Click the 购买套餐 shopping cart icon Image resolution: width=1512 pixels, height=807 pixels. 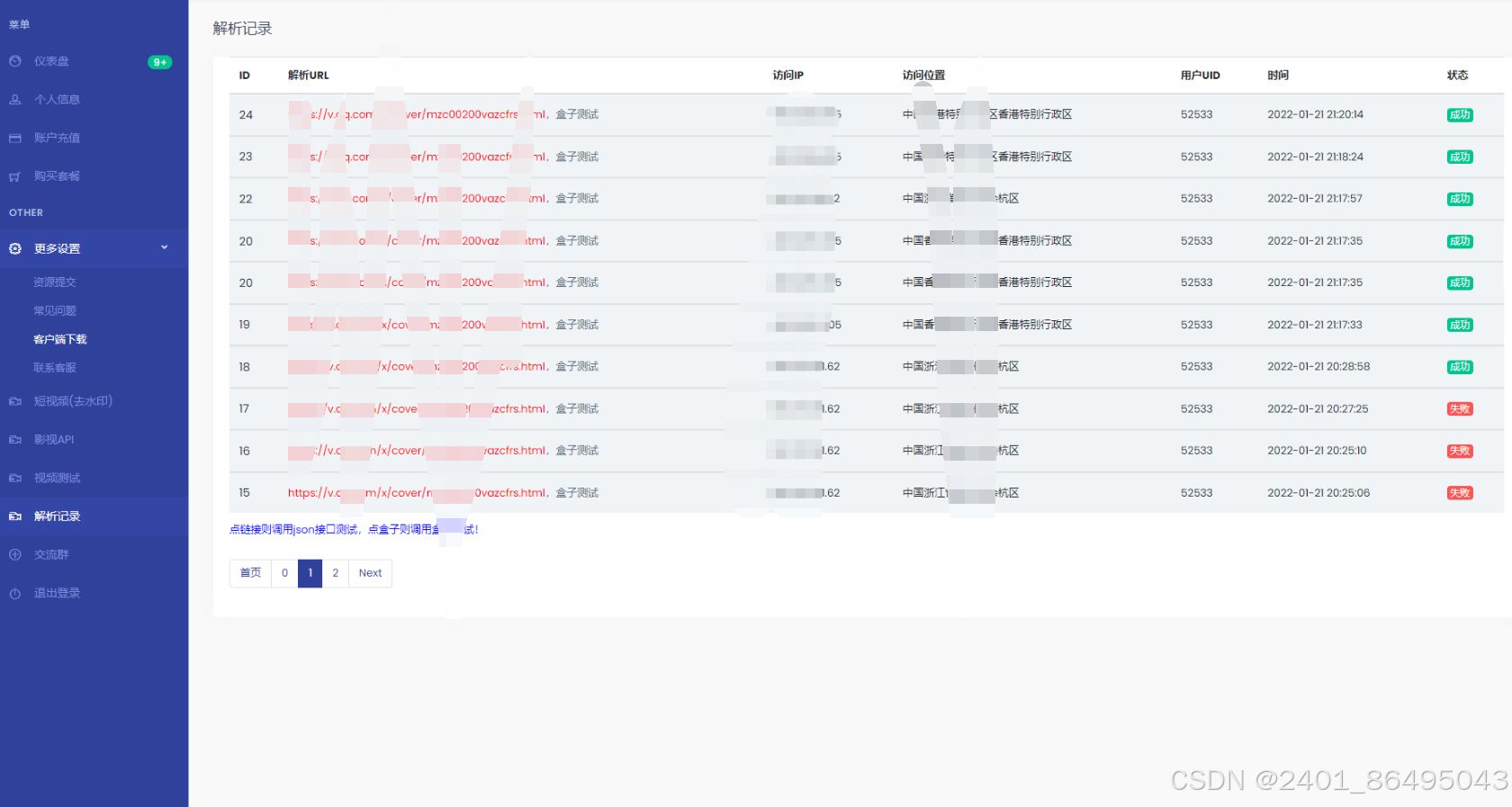click(15, 177)
